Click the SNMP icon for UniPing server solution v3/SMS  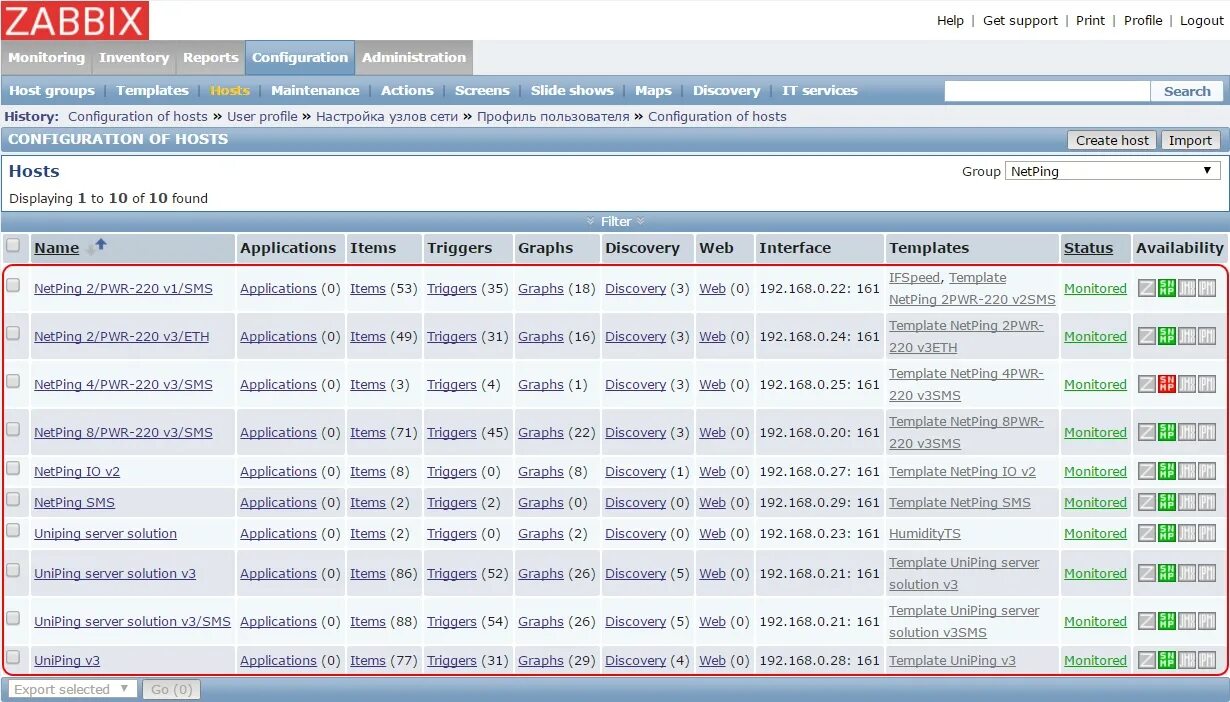coord(1167,621)
